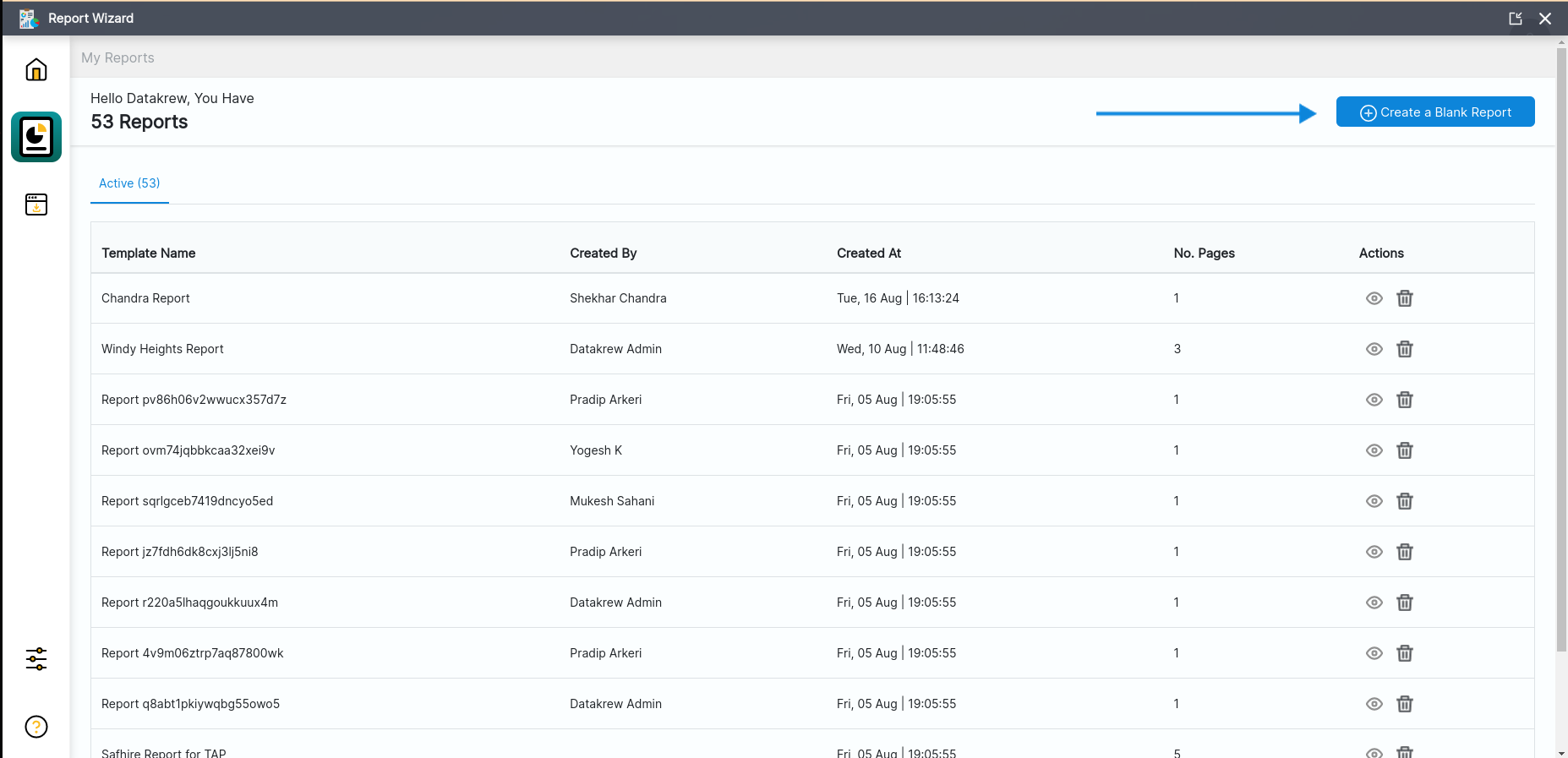This screenshot has height=758, width=1568.
Task: Click the help question mark icon
Action: coord(36,727)
